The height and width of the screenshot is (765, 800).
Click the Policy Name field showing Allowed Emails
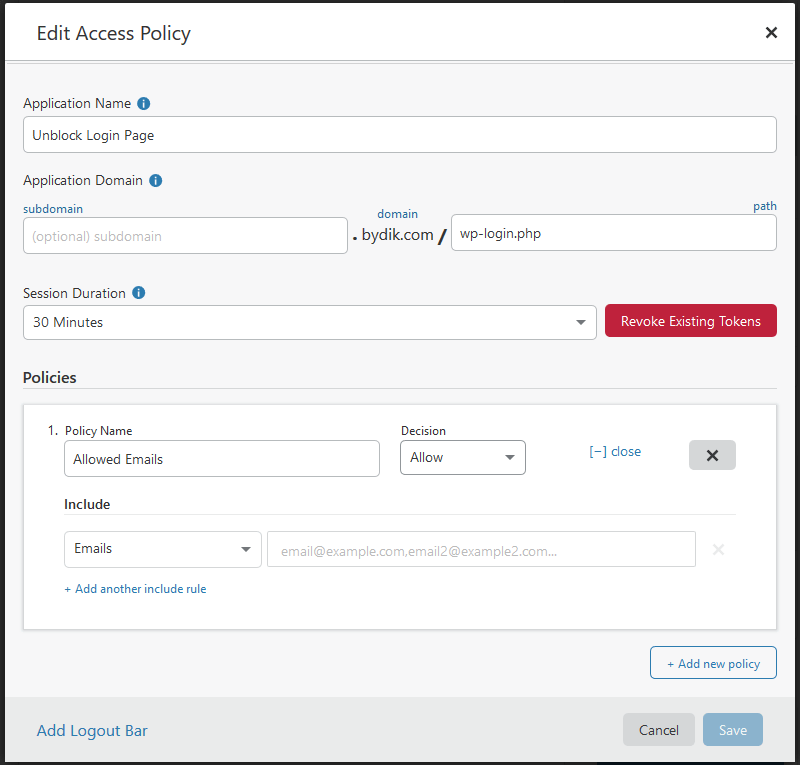click(221, 458)
